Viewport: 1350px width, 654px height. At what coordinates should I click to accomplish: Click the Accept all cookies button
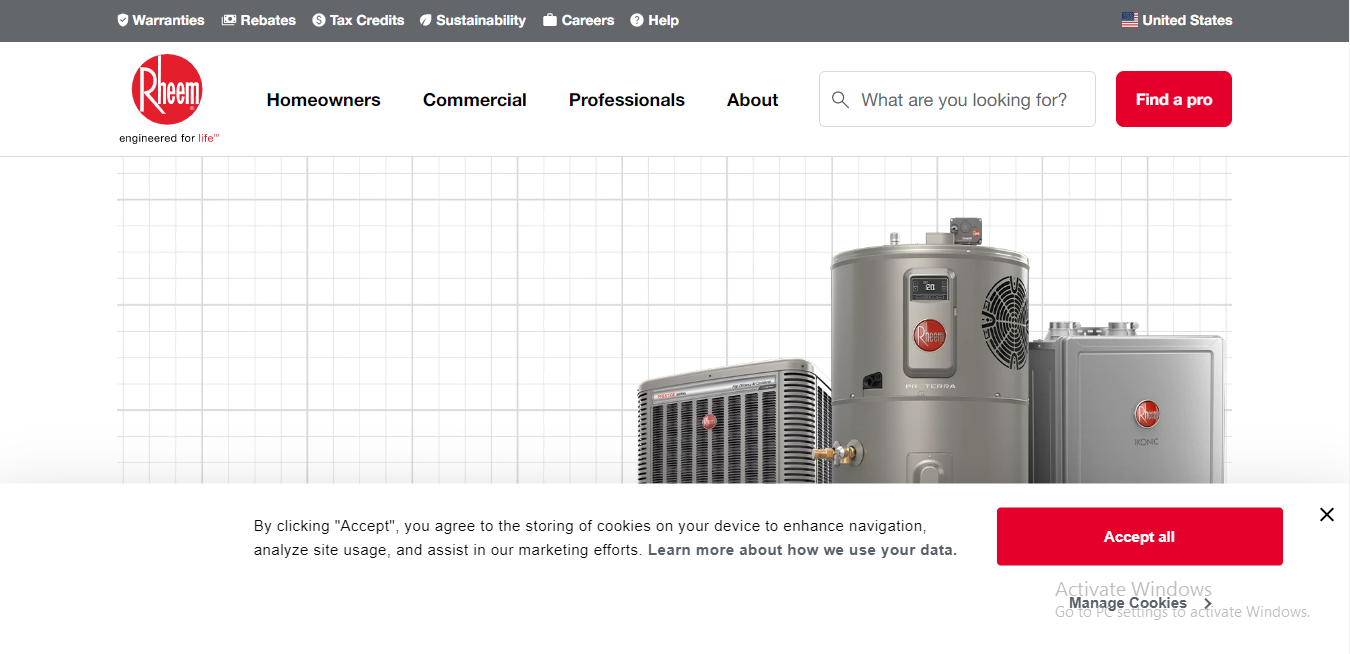tap(1140, 537)
